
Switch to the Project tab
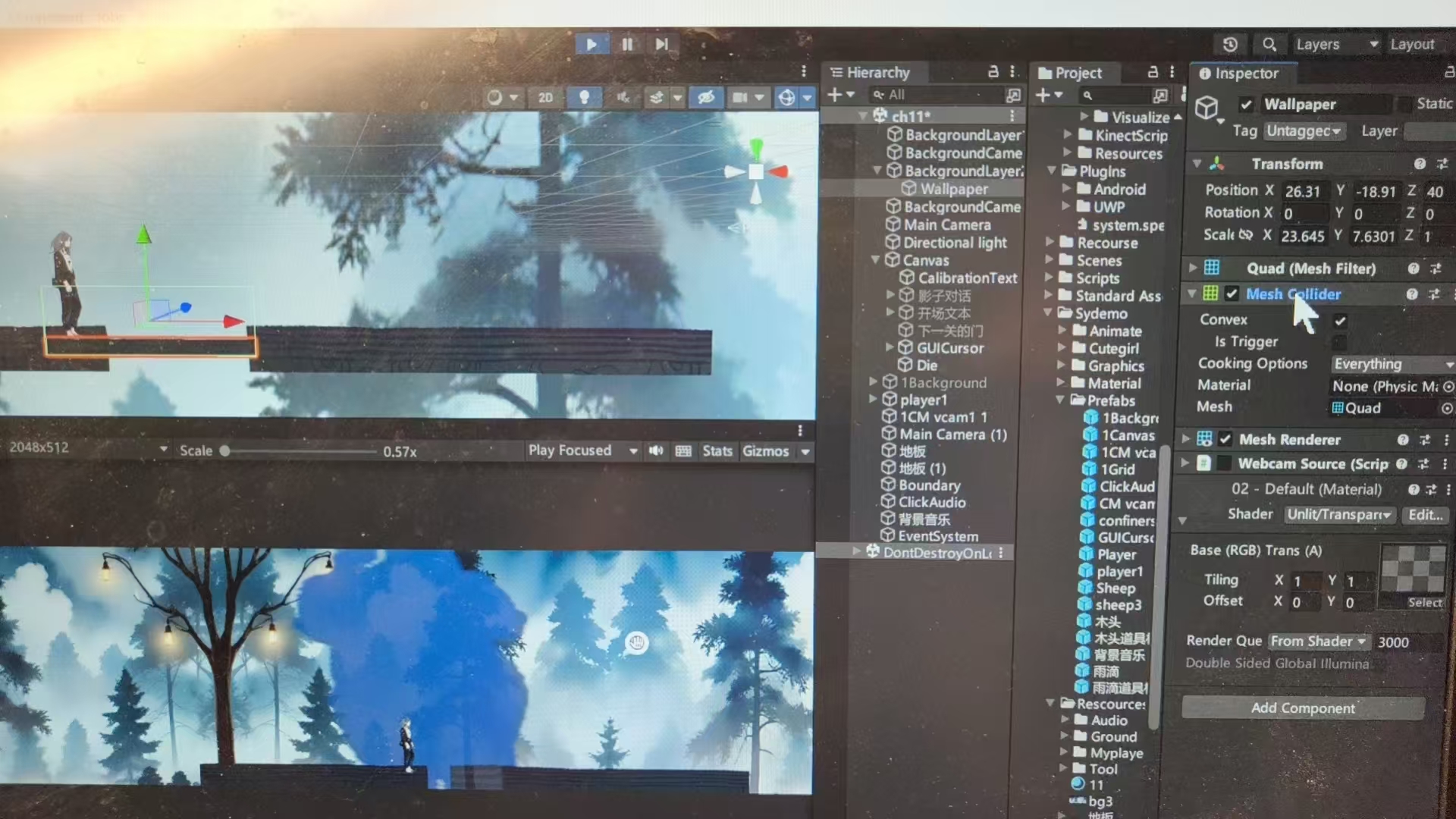[x=1077, y=72]
